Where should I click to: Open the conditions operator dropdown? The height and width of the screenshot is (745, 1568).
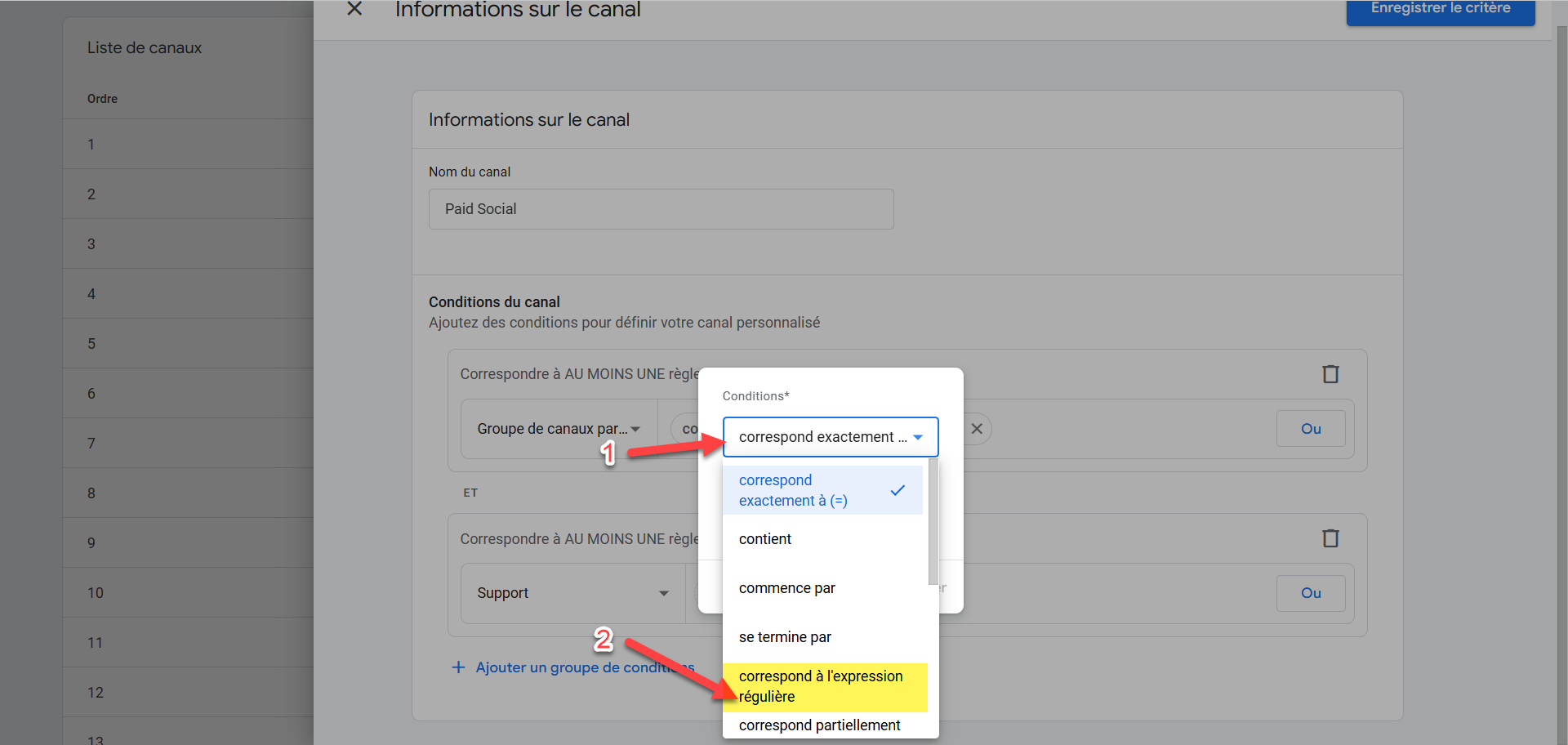click(x=831, y=437)
